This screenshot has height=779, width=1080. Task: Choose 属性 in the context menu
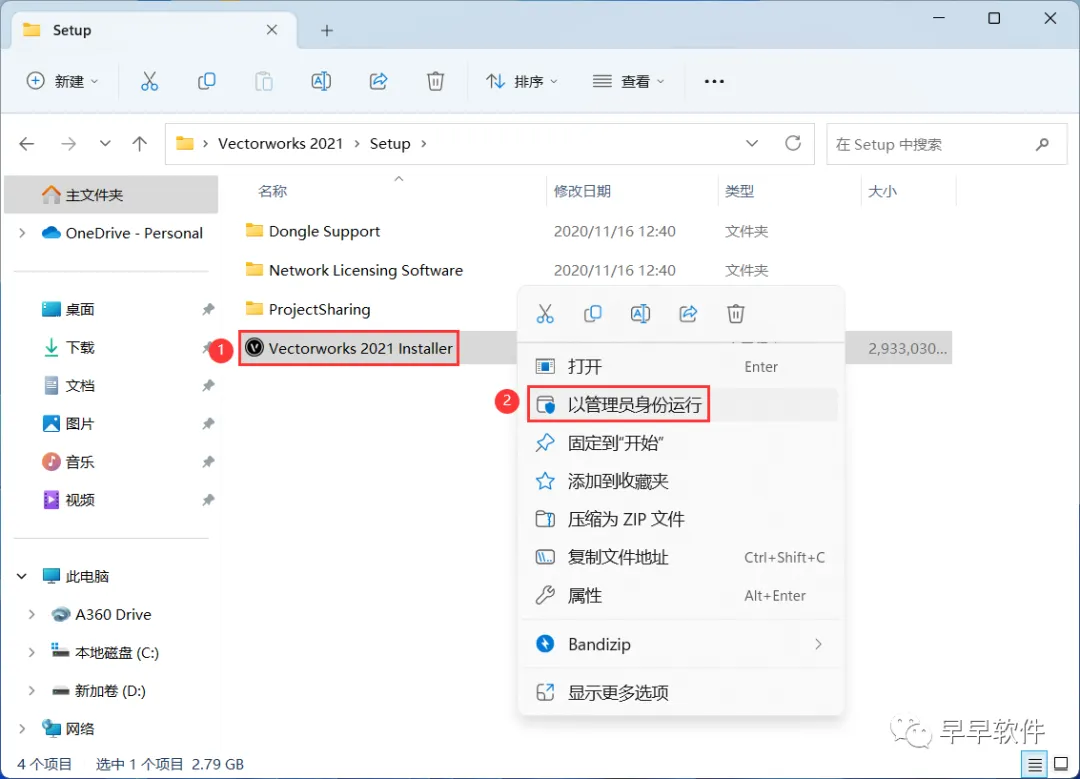(681, 595)
